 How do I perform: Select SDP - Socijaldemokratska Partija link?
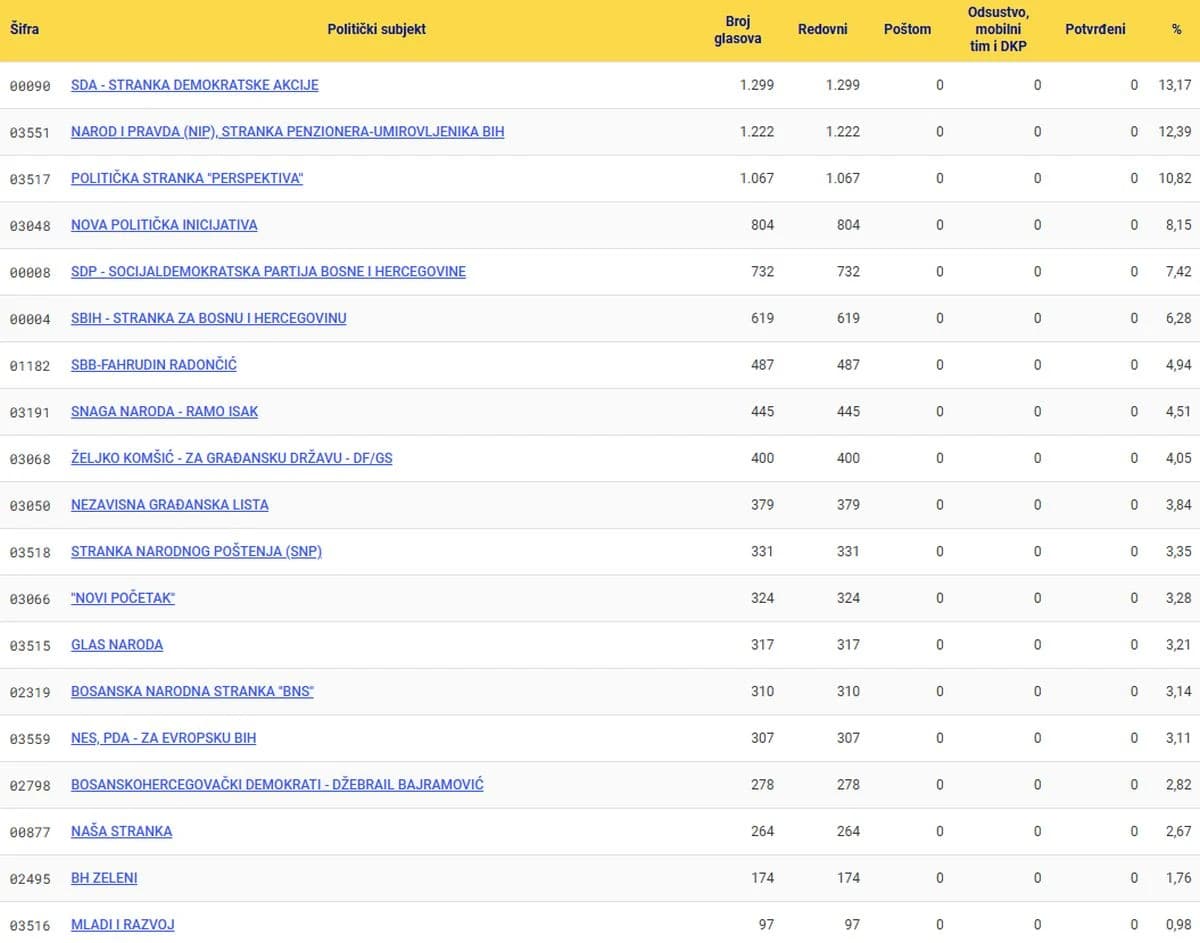click(x=268, y=271)
